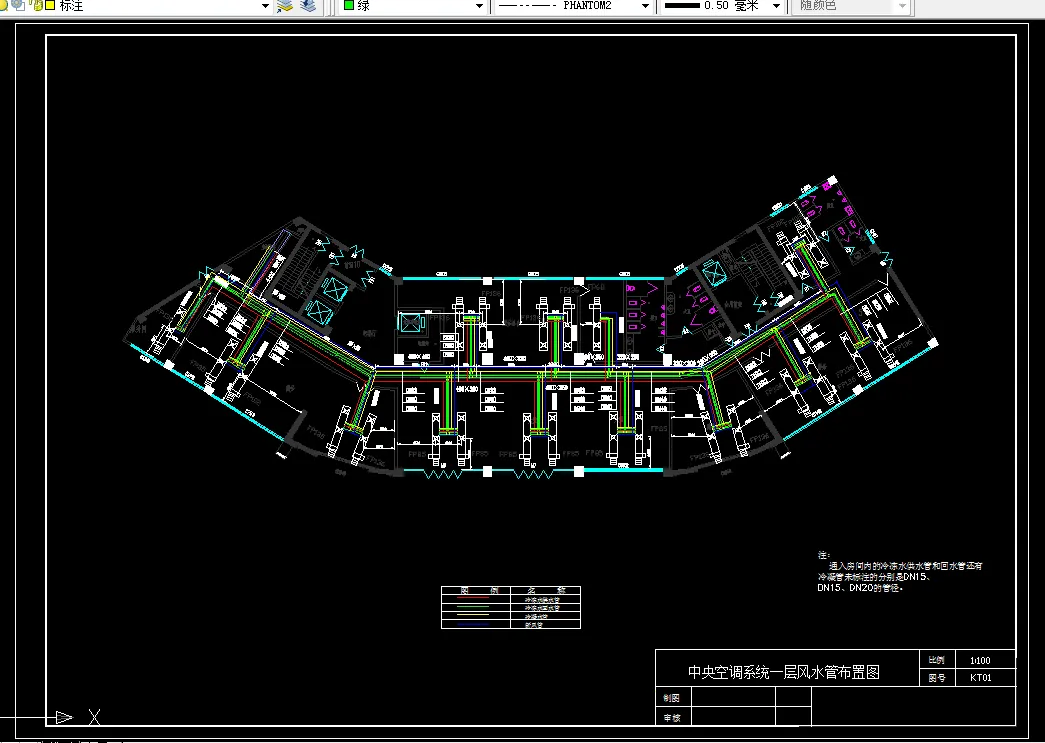Open the disabled 随颜色 plot style dropdown

coord(902,6)
